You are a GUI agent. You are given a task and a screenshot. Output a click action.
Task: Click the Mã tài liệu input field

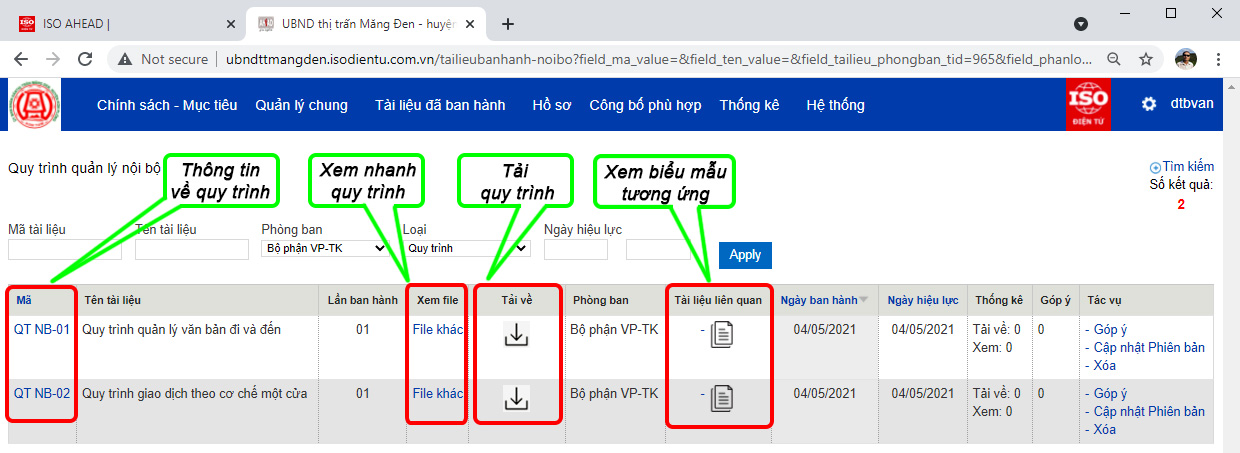click(x=65, y=250)
